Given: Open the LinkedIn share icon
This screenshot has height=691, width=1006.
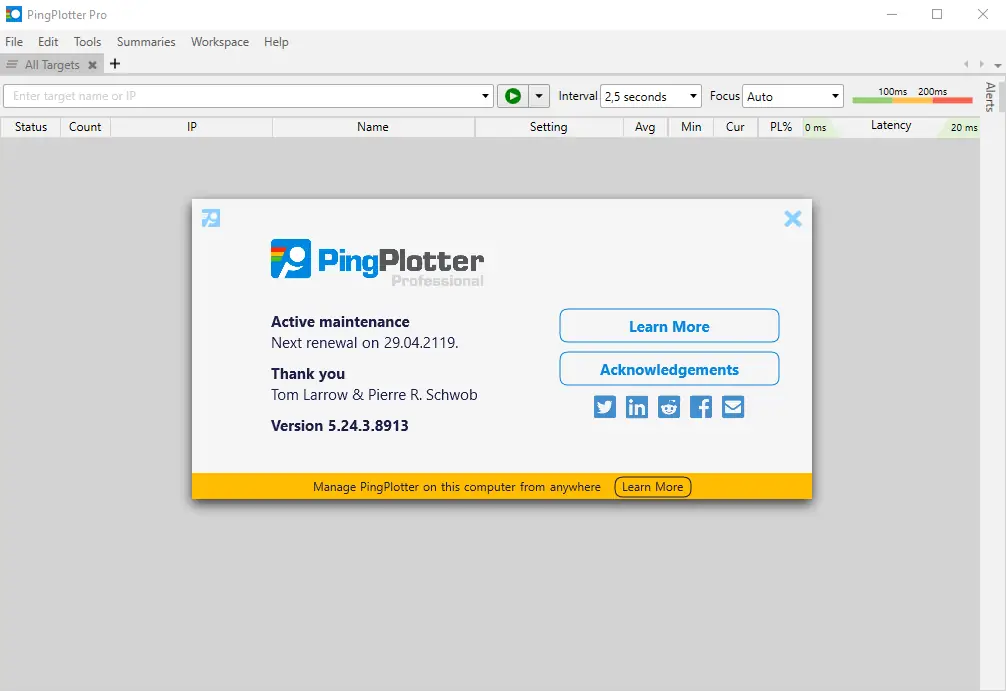Looking at the screenshot, I should pyautogui.click(x=636, y=407).
